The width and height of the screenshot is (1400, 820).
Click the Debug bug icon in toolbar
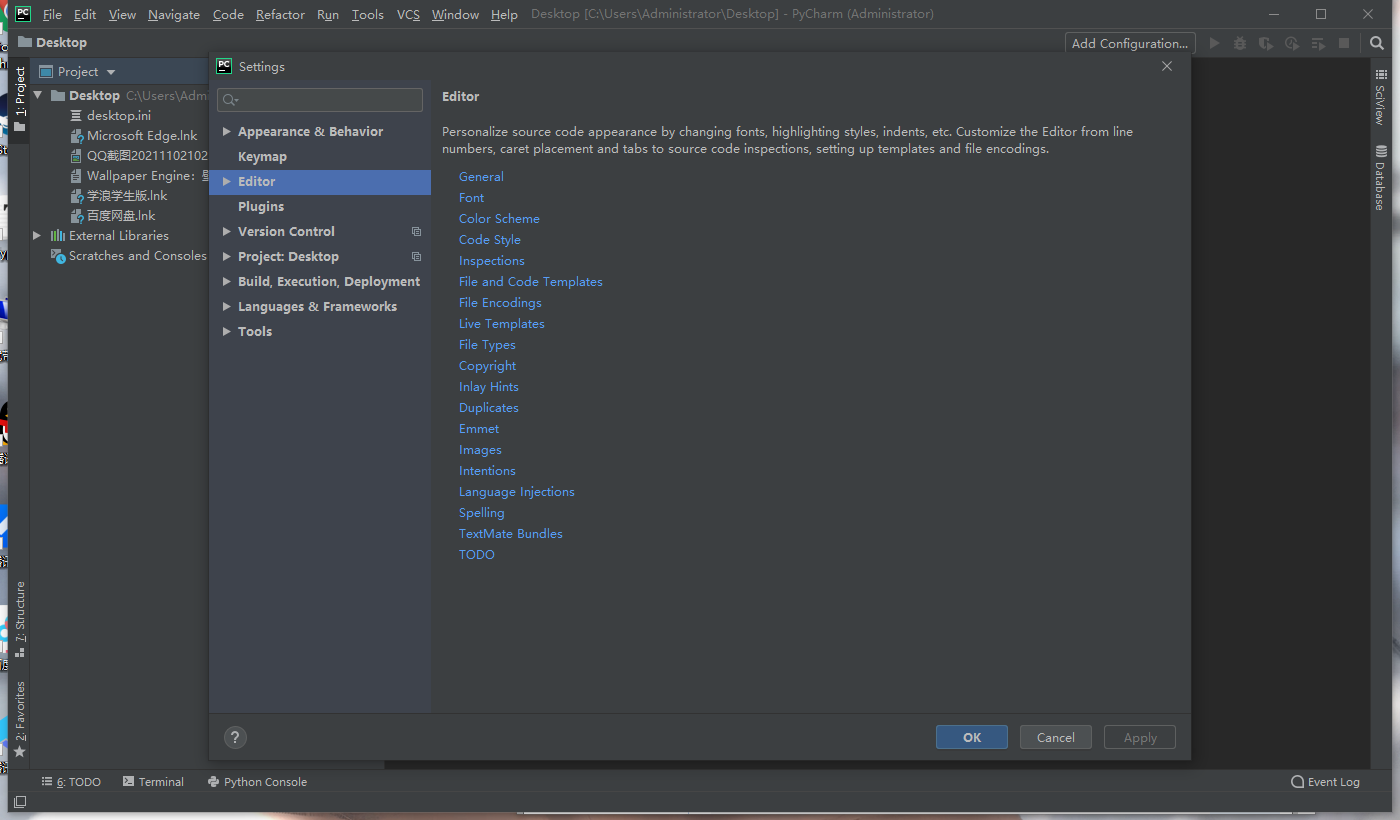[1240, 43]
